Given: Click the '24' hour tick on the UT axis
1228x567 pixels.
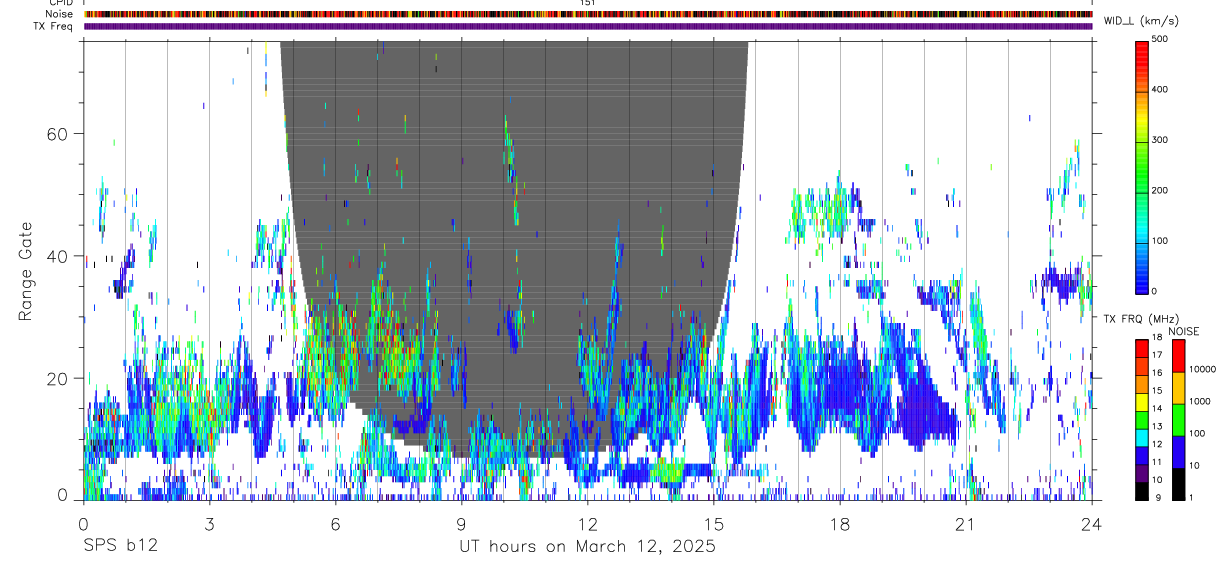Looking at the screenshot, I should coord(1092,524).
